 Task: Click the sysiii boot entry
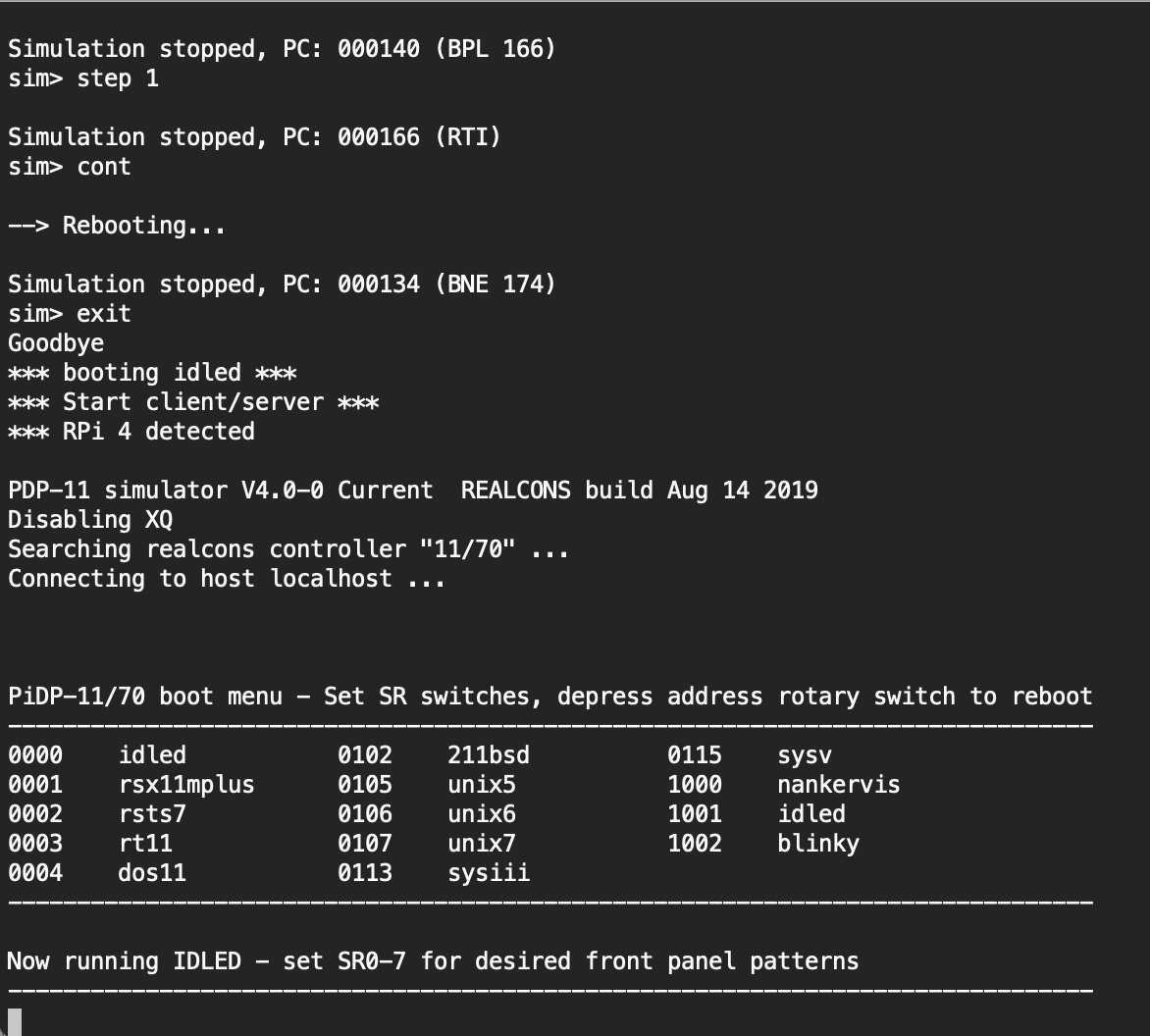[x=488, y=873]
